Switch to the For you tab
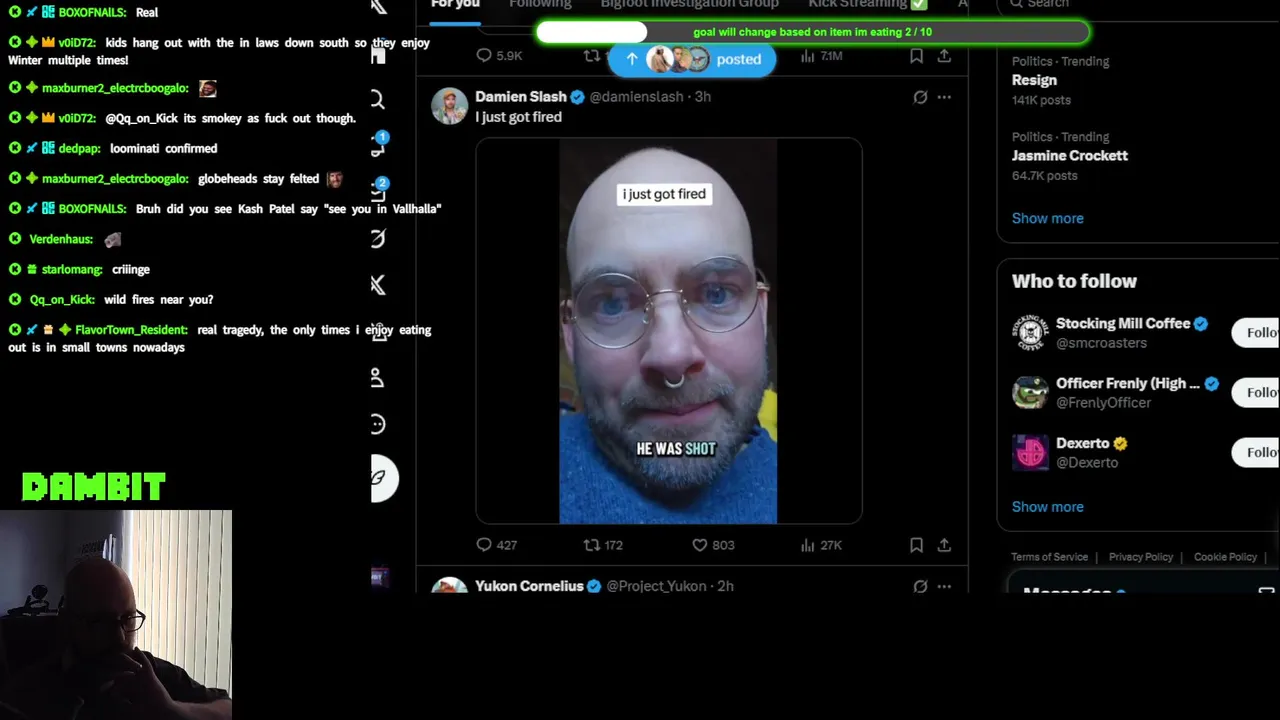Viewport: 1280px width, 720px height. point(455,5)
